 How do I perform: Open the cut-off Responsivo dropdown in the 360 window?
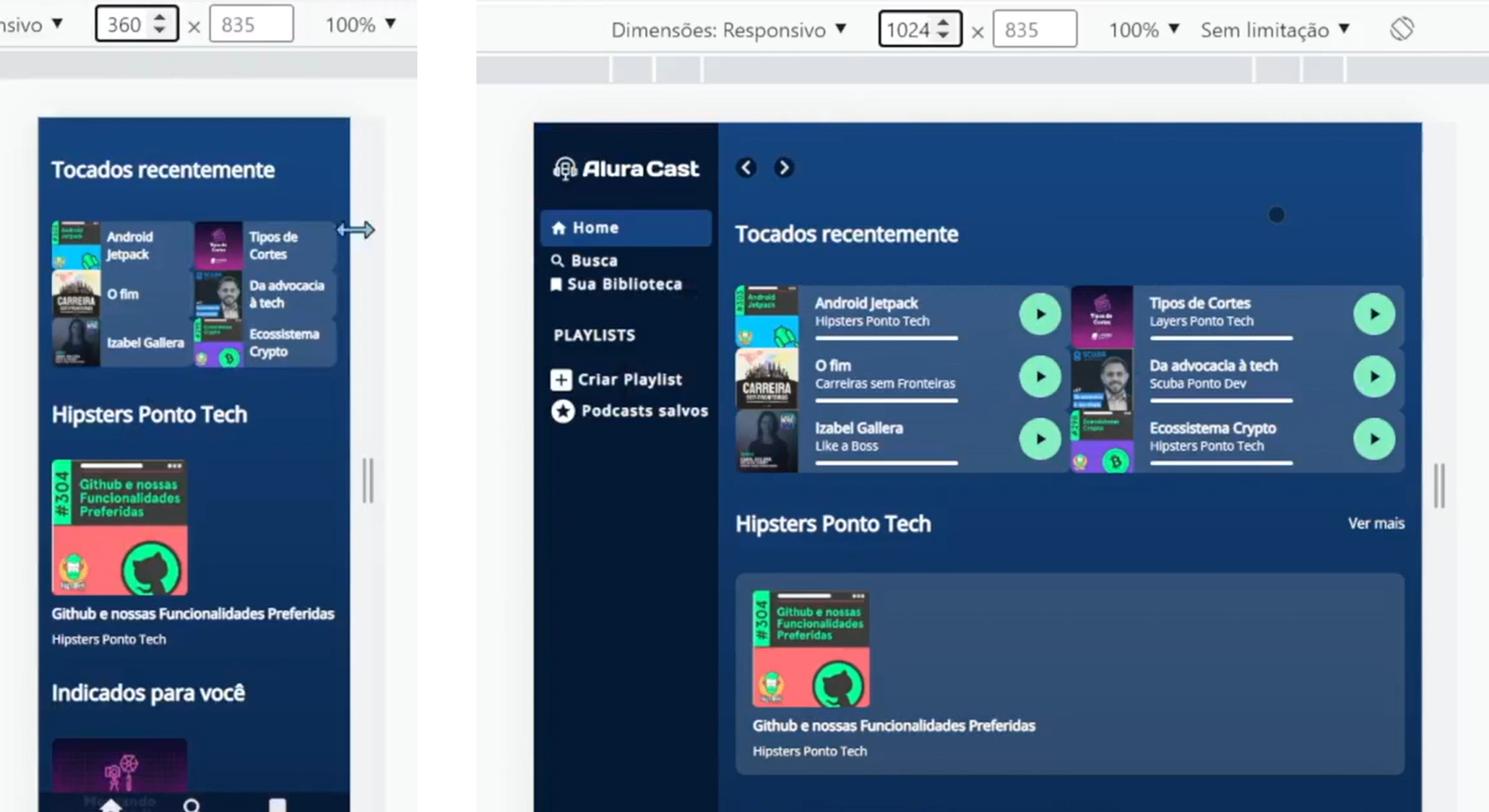tap(32, 24)
